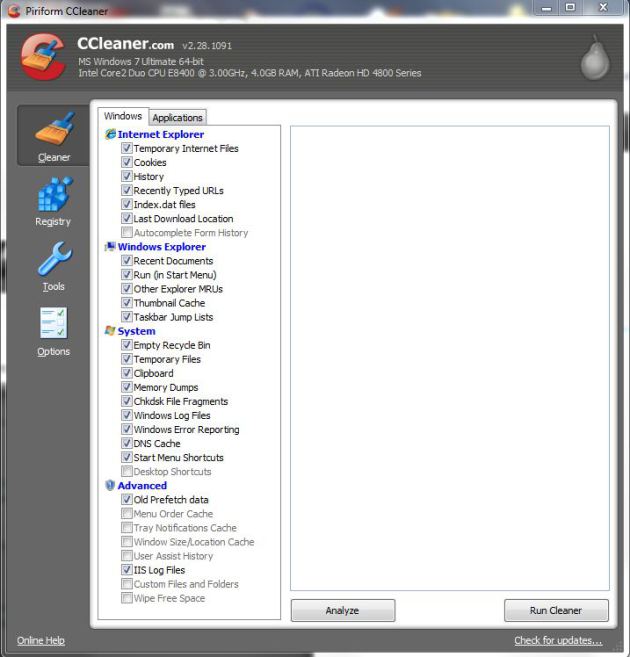This screenshot has width=630, height=657.
Task: Open the Options checklist icon
Action: (53, 324)
